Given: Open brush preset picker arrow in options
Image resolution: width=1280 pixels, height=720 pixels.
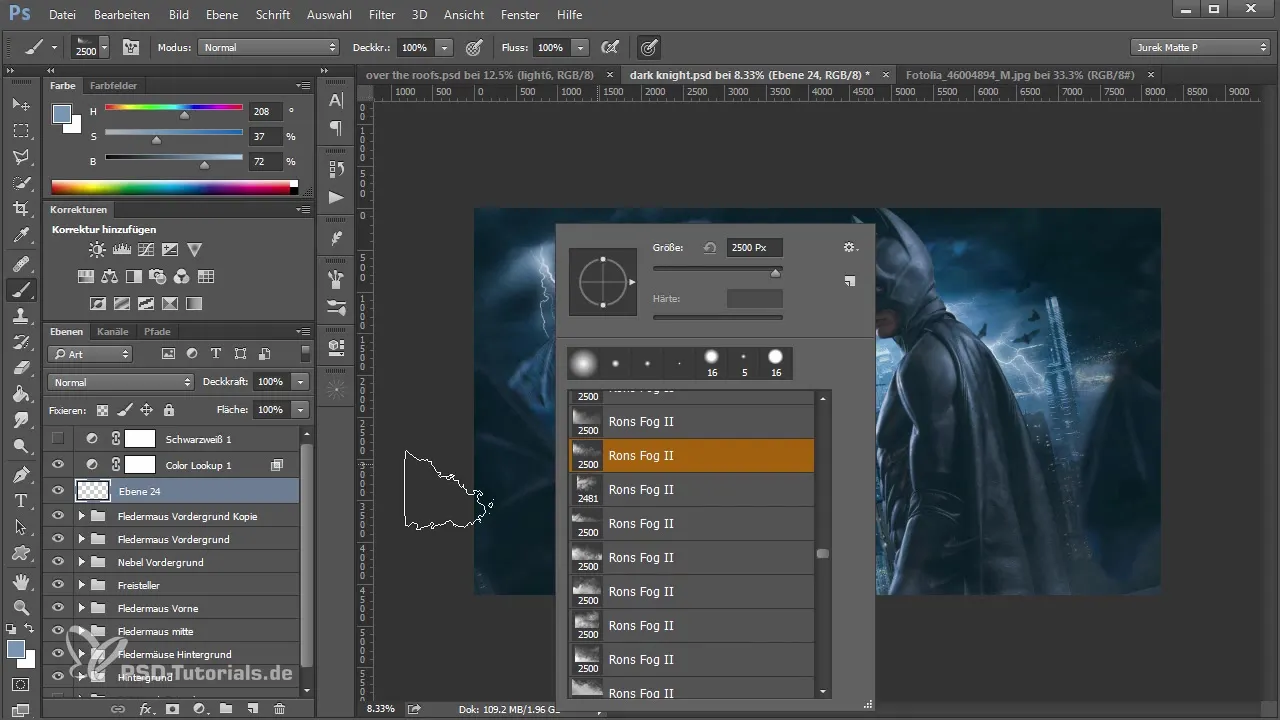Looking at the screenshot, I should click(104, 47).
